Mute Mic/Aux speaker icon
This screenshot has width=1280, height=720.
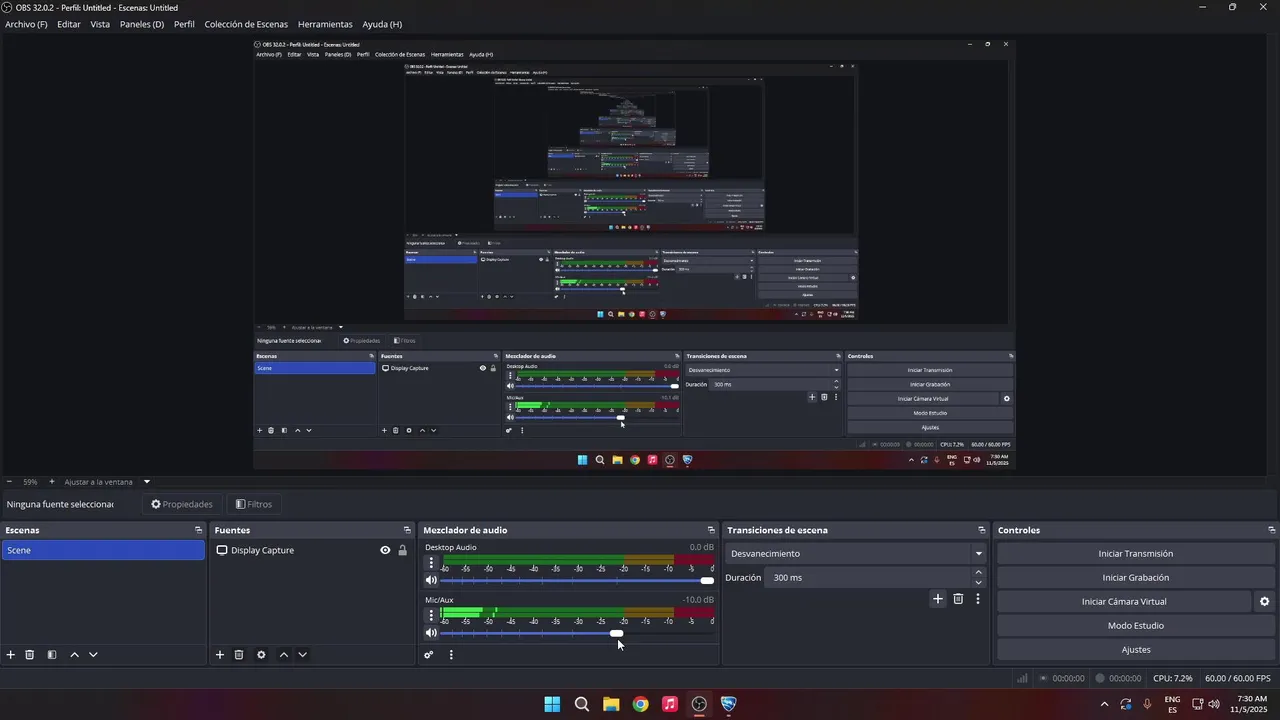tap(431, 633)
